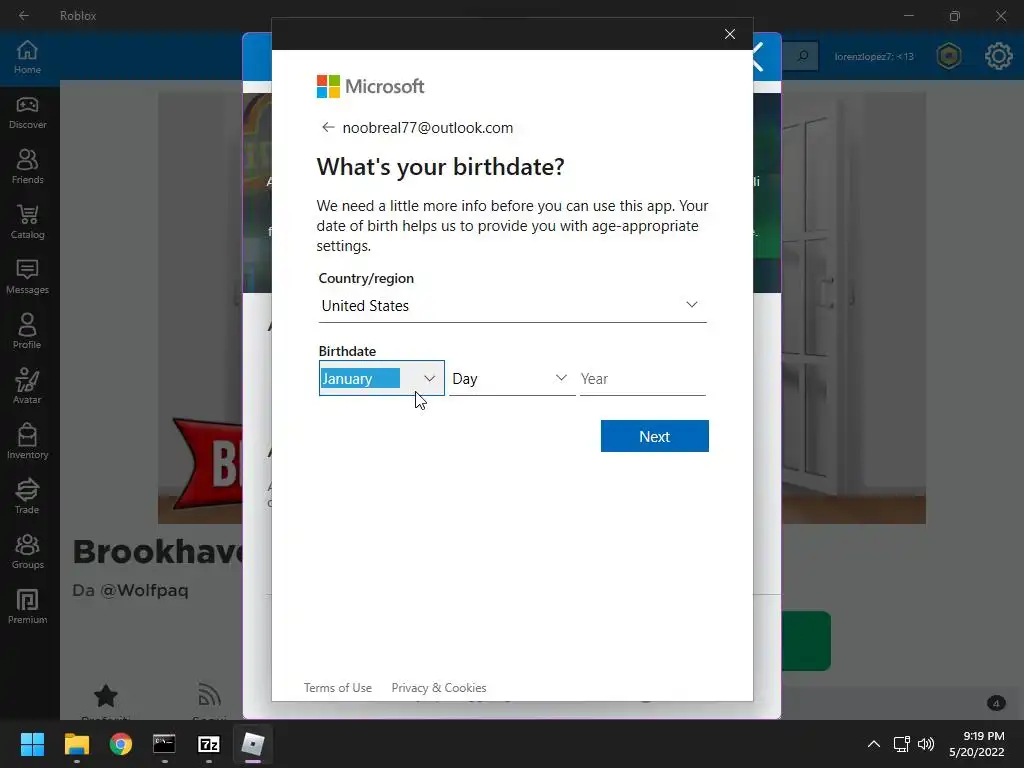Click the Year input field
The height and width of the screenshot is (768, 1024).
pos(643,379)
